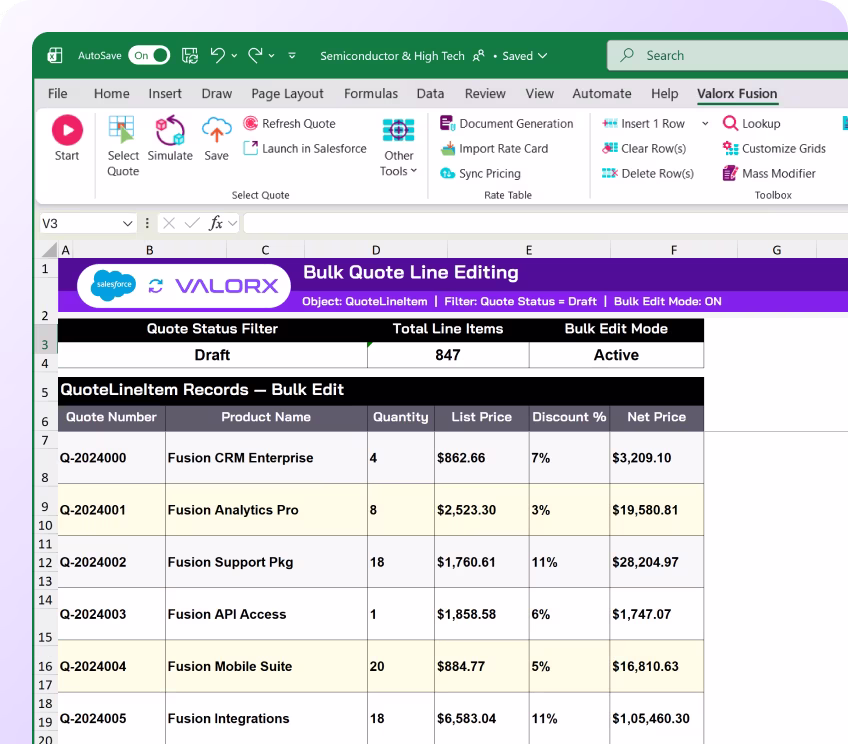The height and width of the screenshot is (744, 848).
Task: Click Import Rate Card
Action: pos(494,148)
